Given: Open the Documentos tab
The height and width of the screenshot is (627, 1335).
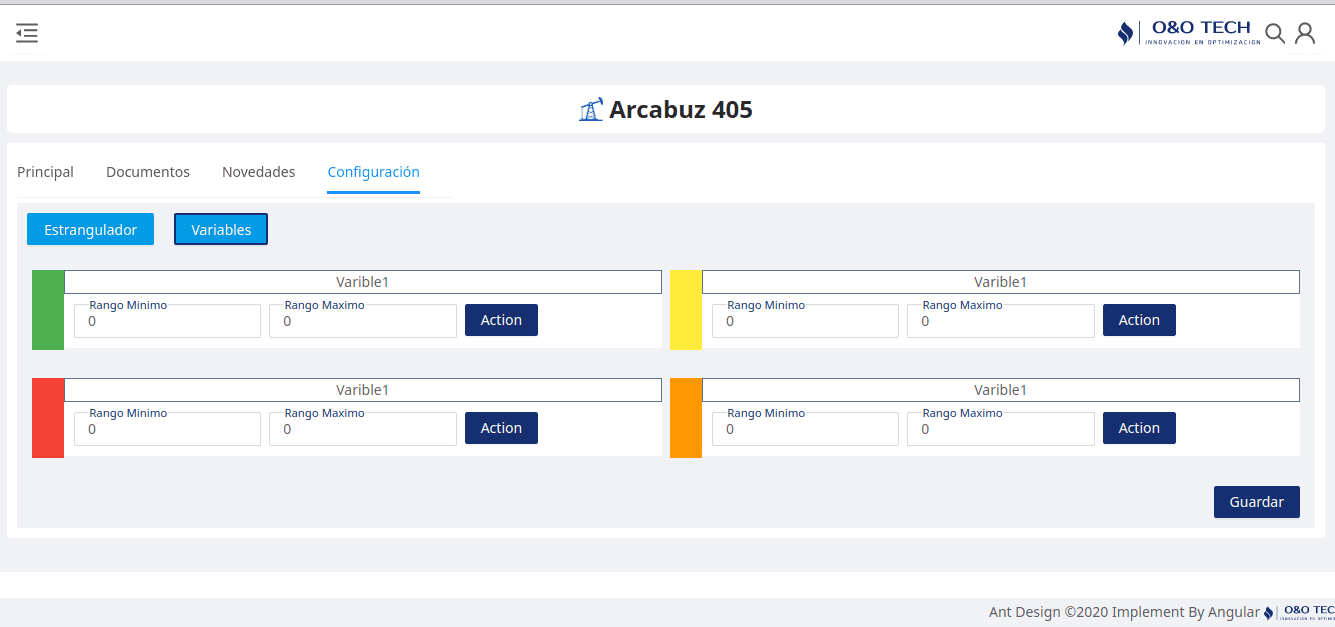Looking at the screenshot, I should [148, 172].
